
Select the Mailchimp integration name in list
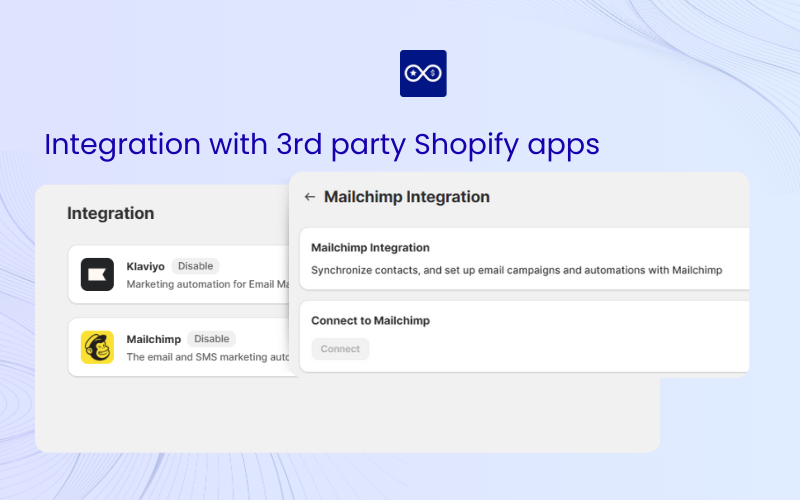tap(154, 339)
